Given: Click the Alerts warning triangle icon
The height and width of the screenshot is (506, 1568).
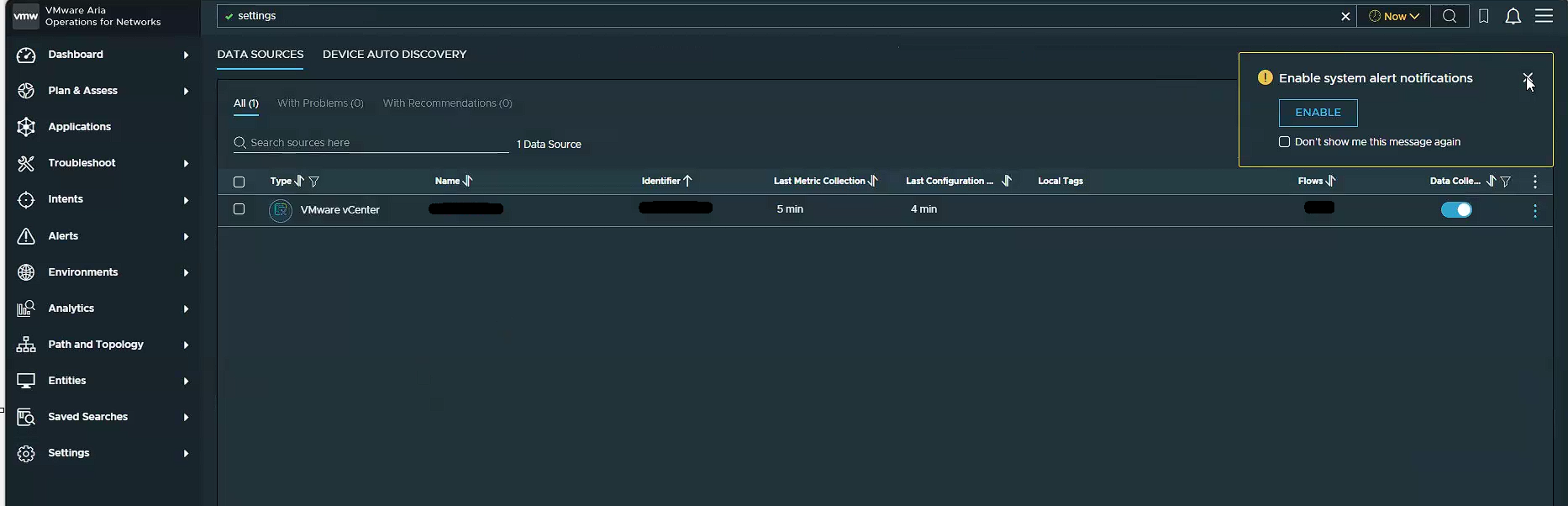Looking at the screenshot, I should pos(26,236).
